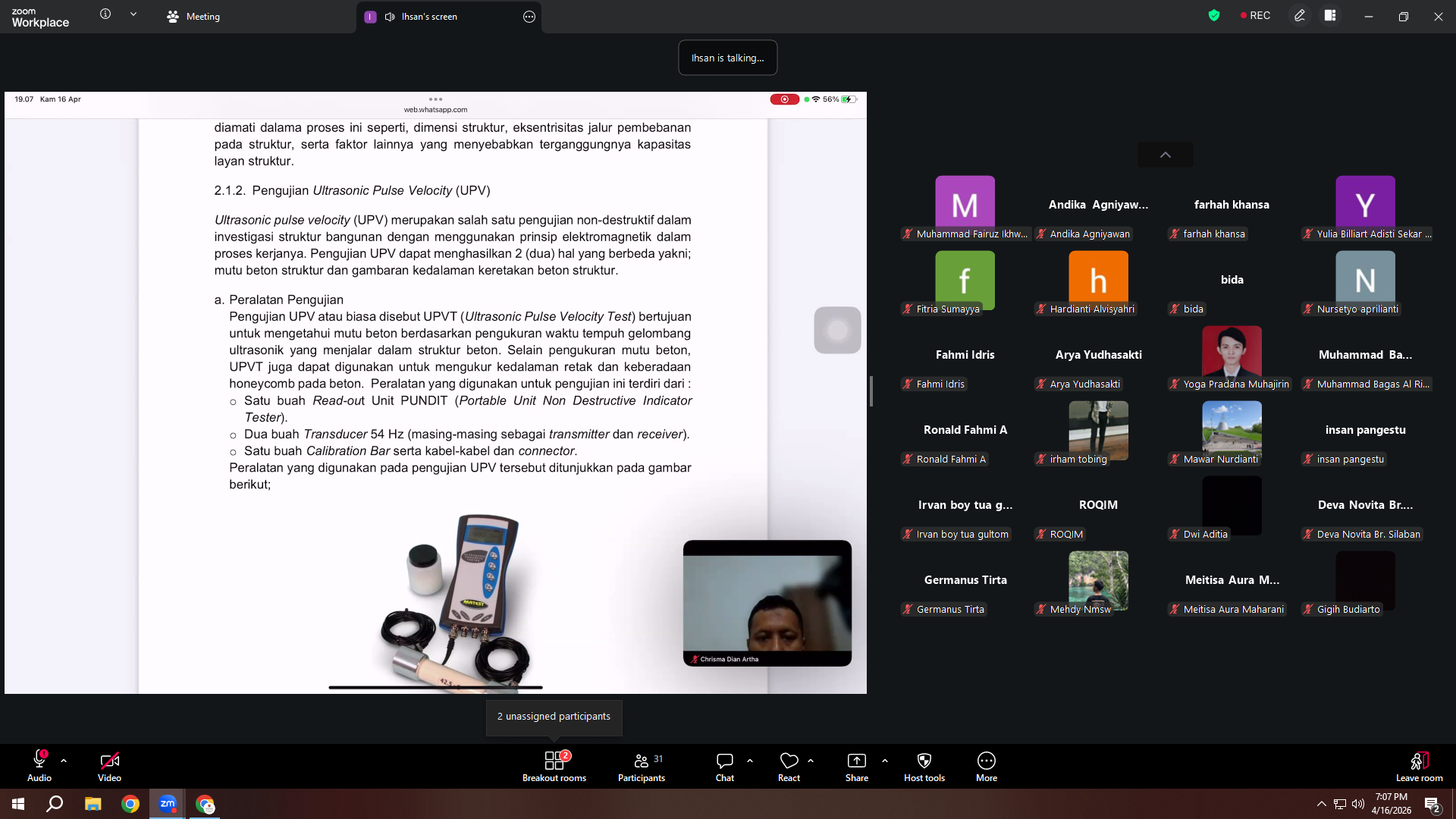The width and height of the screenshot is (1456, 819).
Task: Open Windows Start menu
Action: [x=18, y=804]
